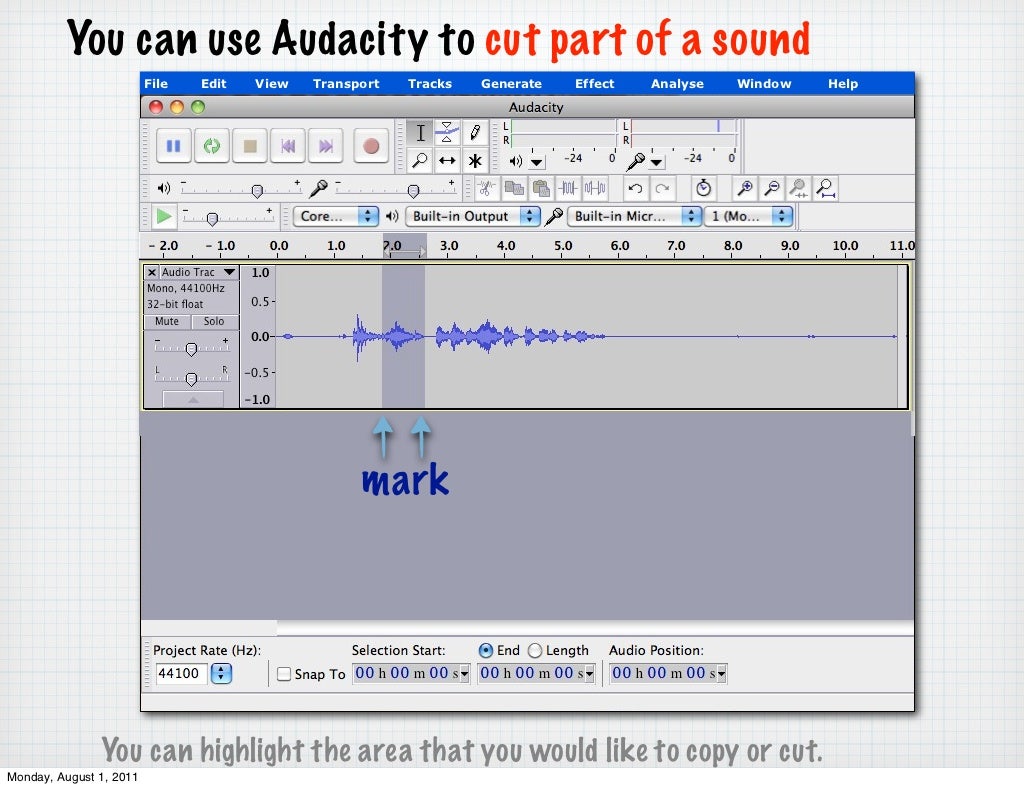The width and height of the screenshot is (1024, 788).
Task: Click the Redo arrow icon
Action: coord(662,189)
